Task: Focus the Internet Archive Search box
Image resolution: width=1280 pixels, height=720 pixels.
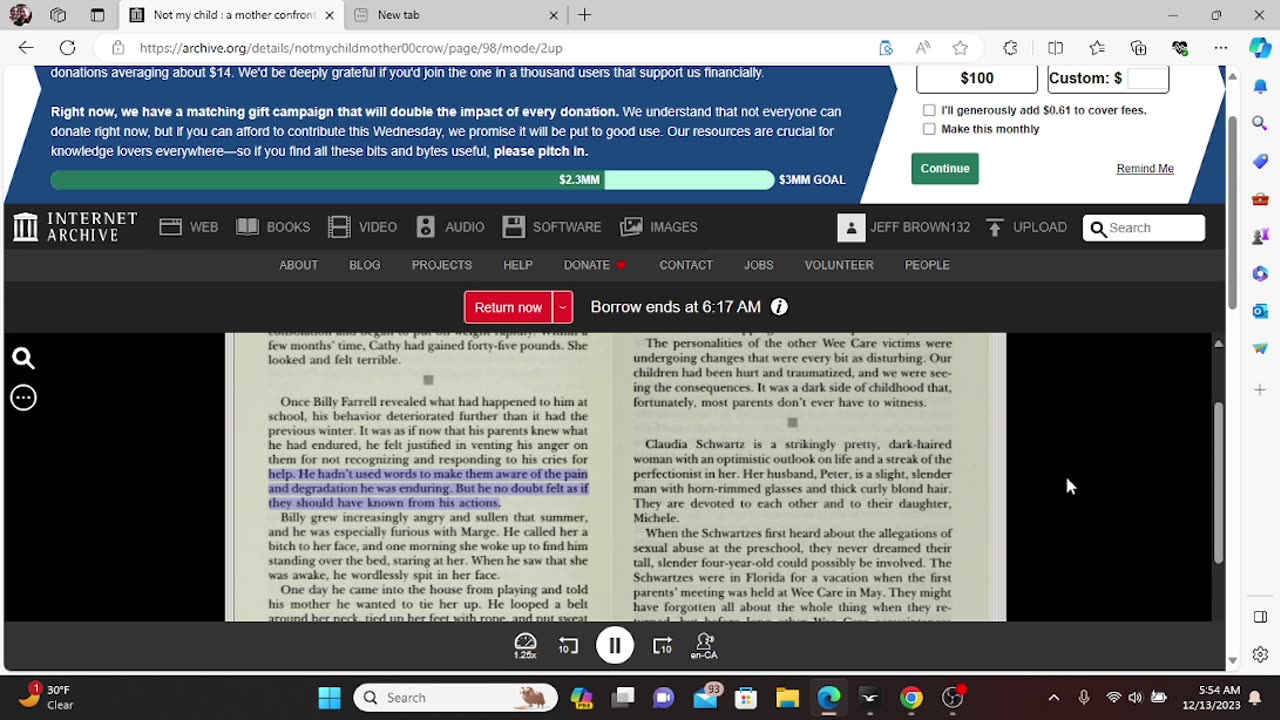Action: (1144, 228)
